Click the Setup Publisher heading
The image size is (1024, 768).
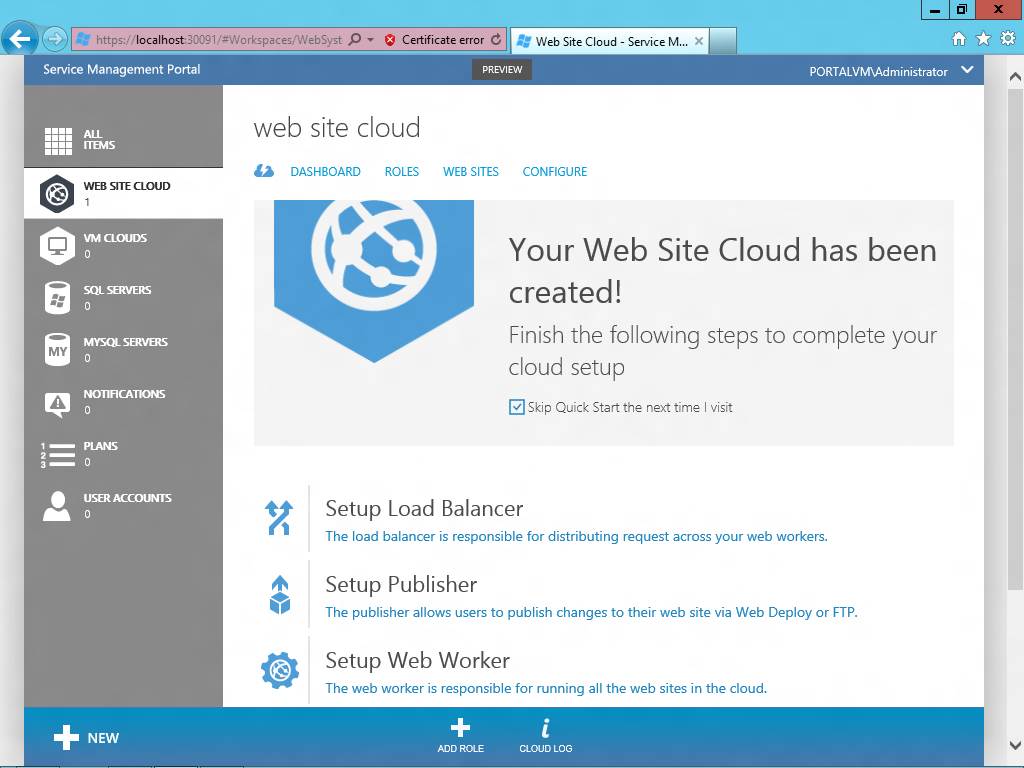(x=401, y=584)
